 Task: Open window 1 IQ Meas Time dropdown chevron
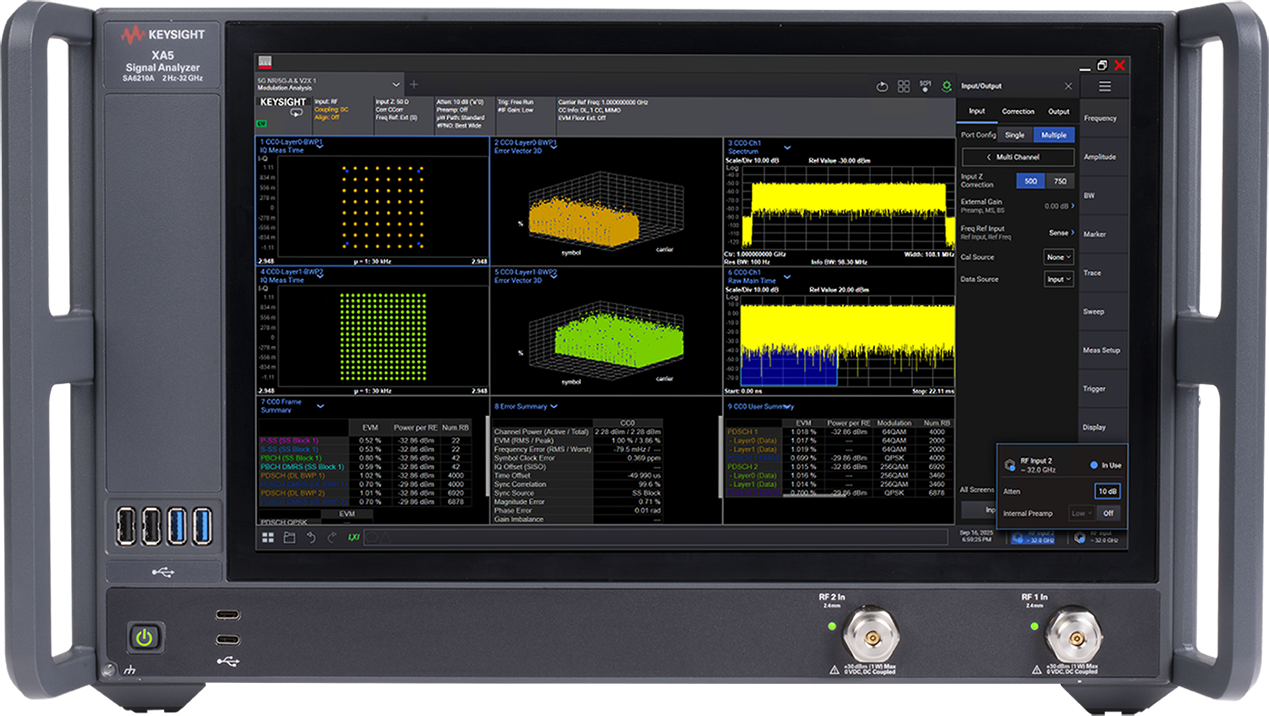[318, 145]
